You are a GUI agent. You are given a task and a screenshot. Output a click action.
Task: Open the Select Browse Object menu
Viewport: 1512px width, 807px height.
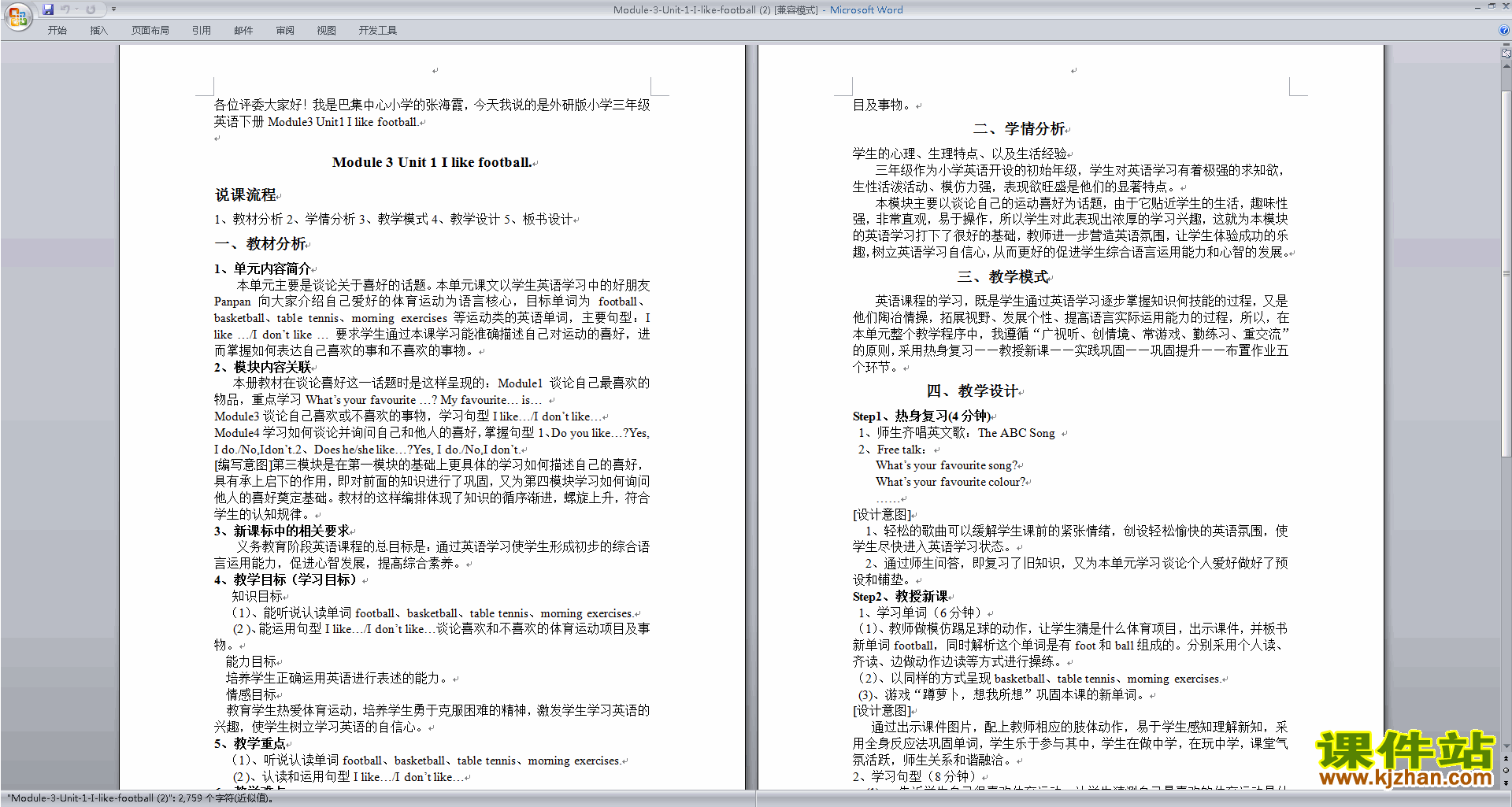1506,770
